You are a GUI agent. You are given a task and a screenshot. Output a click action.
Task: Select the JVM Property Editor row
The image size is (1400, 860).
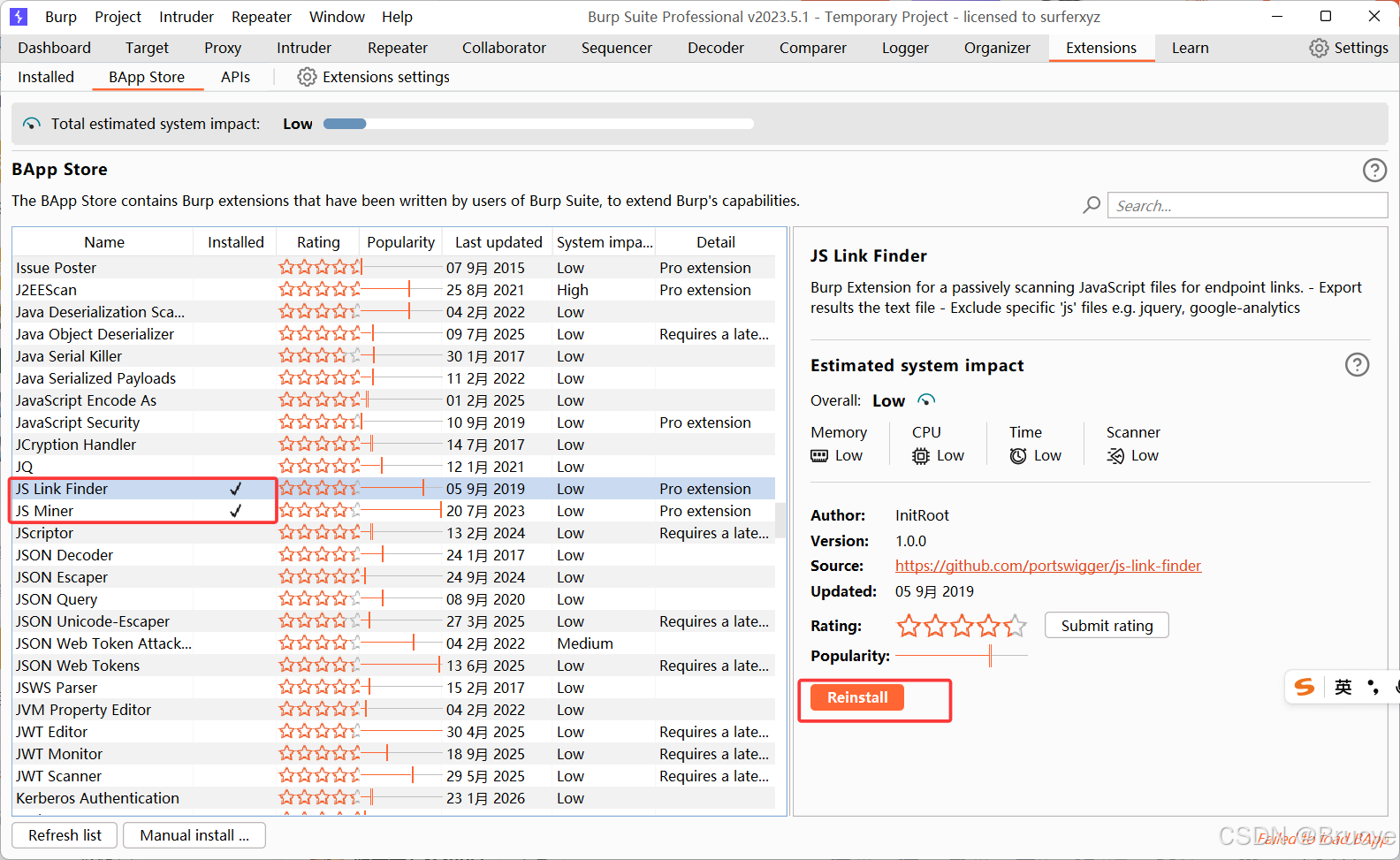pos(394,710)
